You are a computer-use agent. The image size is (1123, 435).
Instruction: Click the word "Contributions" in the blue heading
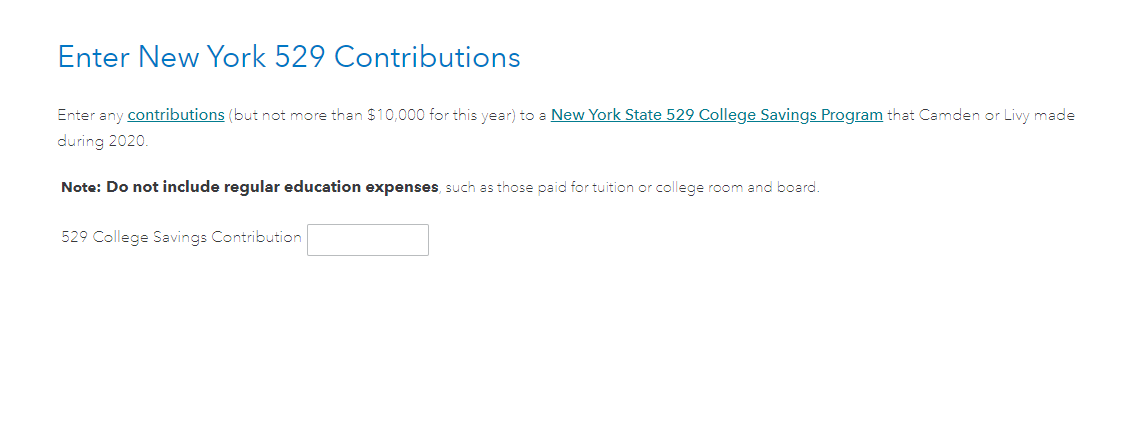point(428,57)
